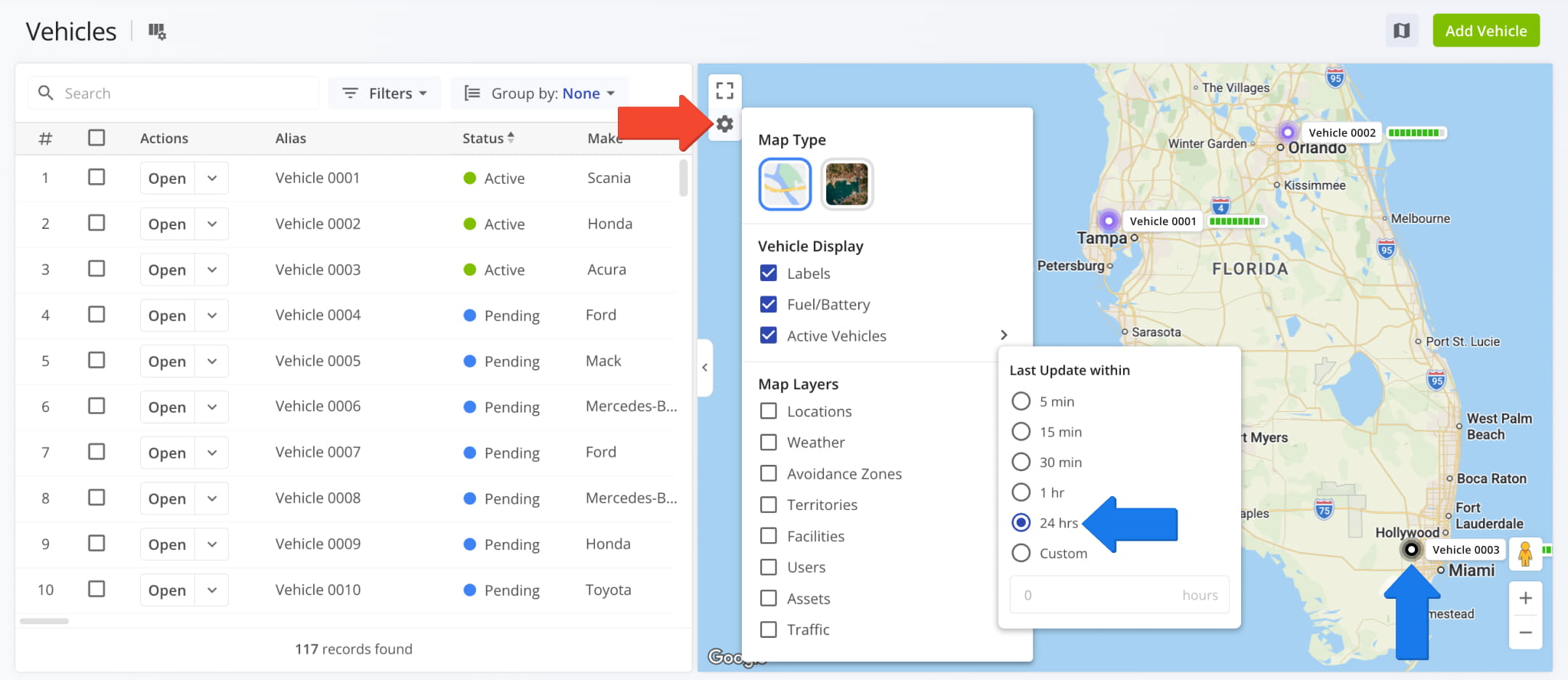
Task: Open Vehicle 0004 with Open button
Action: click(x=167, y=315)
